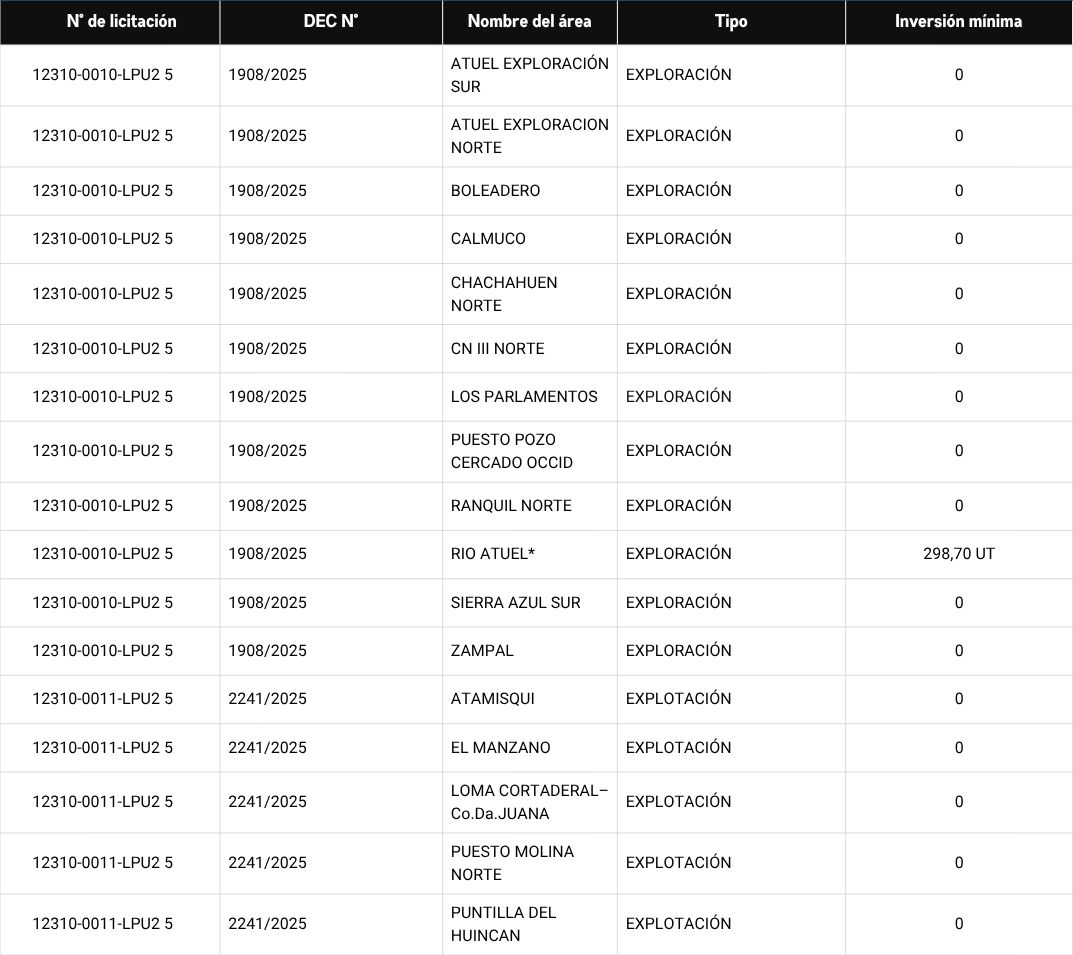
Task: Select the LOMA CORTADERAL–Co.Da.JUANA cell
Action: pos(529,802)
